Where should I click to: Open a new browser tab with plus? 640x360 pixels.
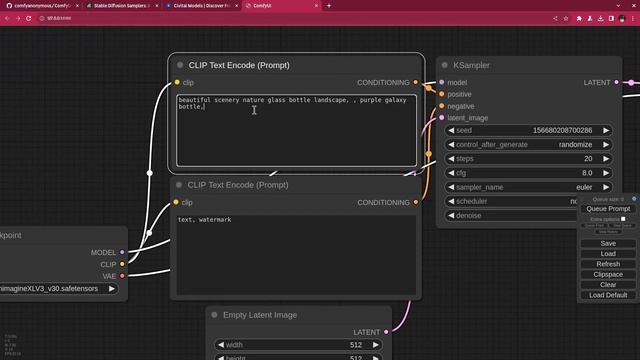click(x=329, y=6)
